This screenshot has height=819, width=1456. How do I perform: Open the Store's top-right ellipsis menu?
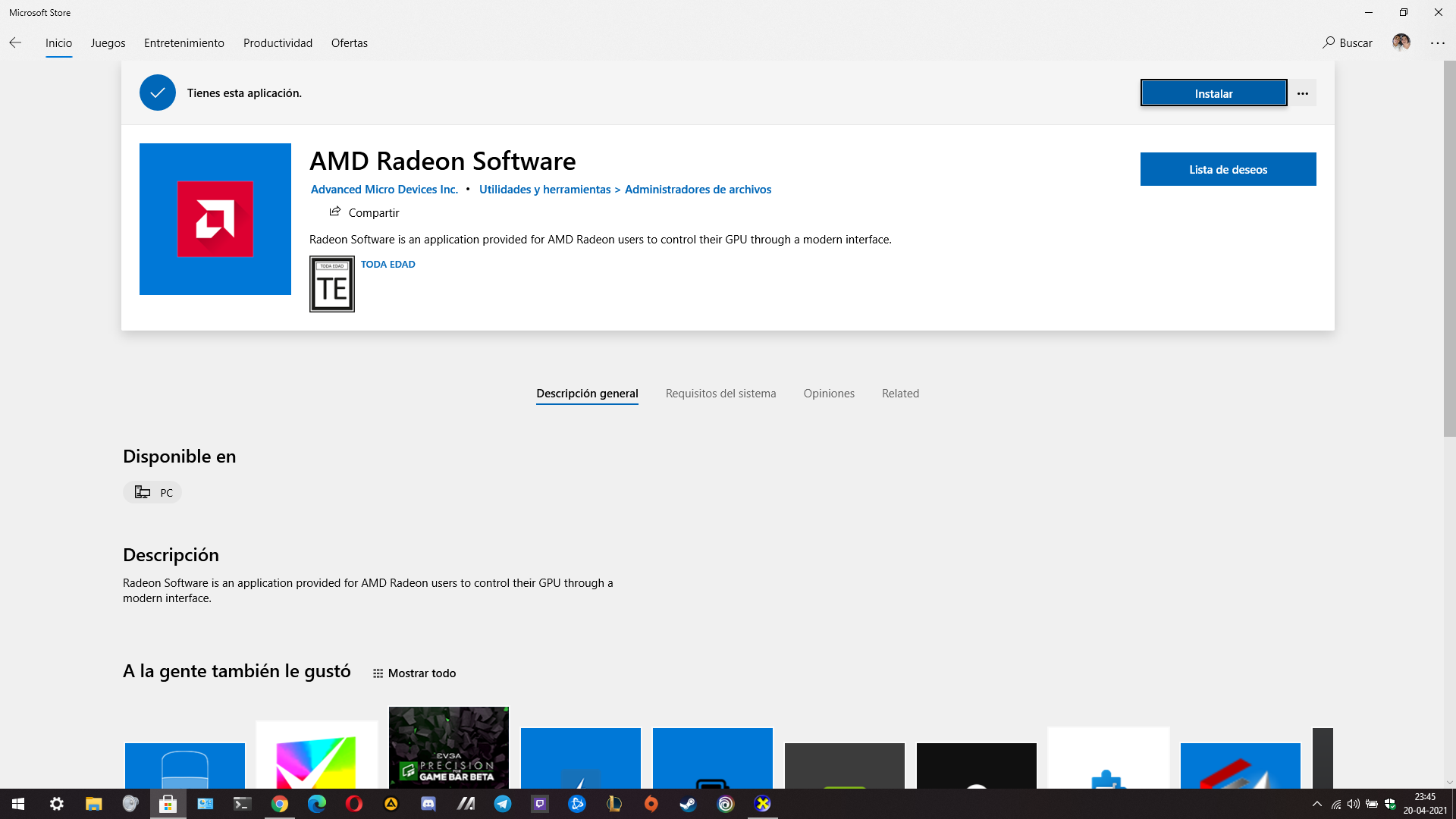pyautogui.click(x=1438, y=43)
